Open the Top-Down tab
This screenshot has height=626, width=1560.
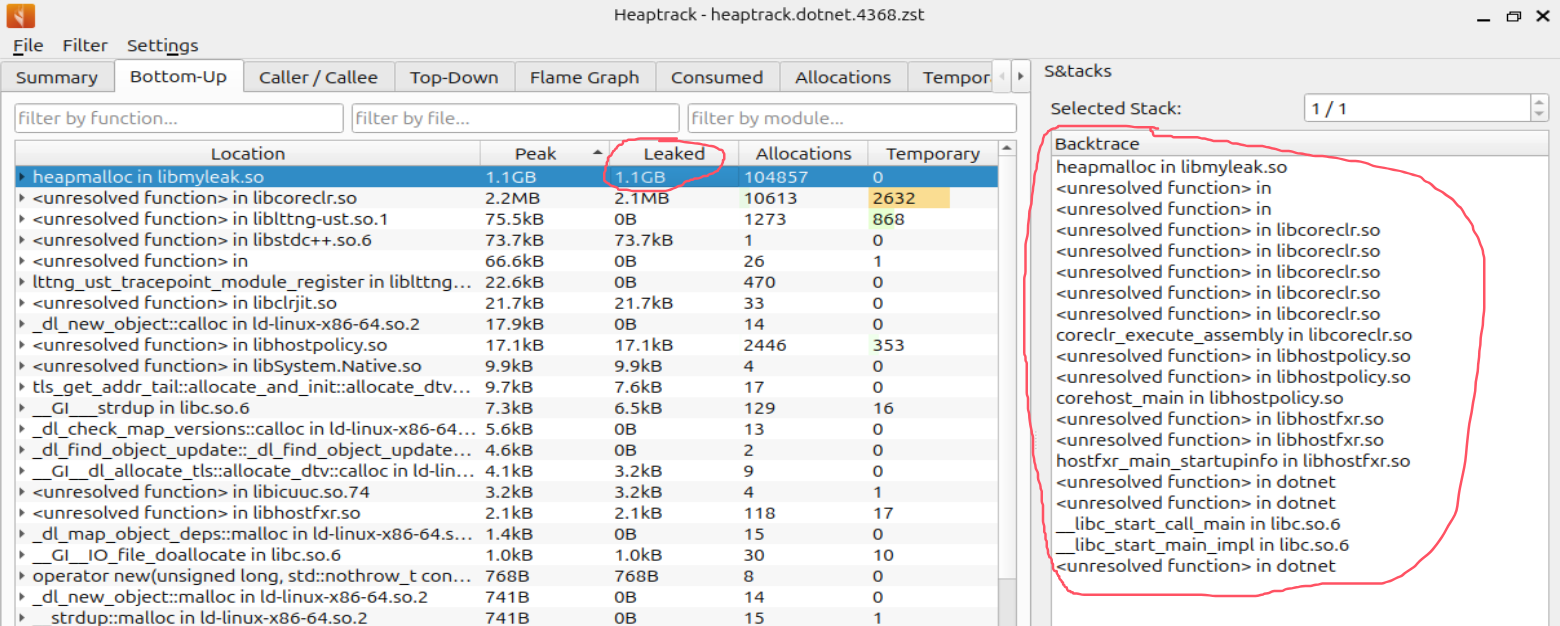pos(454,77)
